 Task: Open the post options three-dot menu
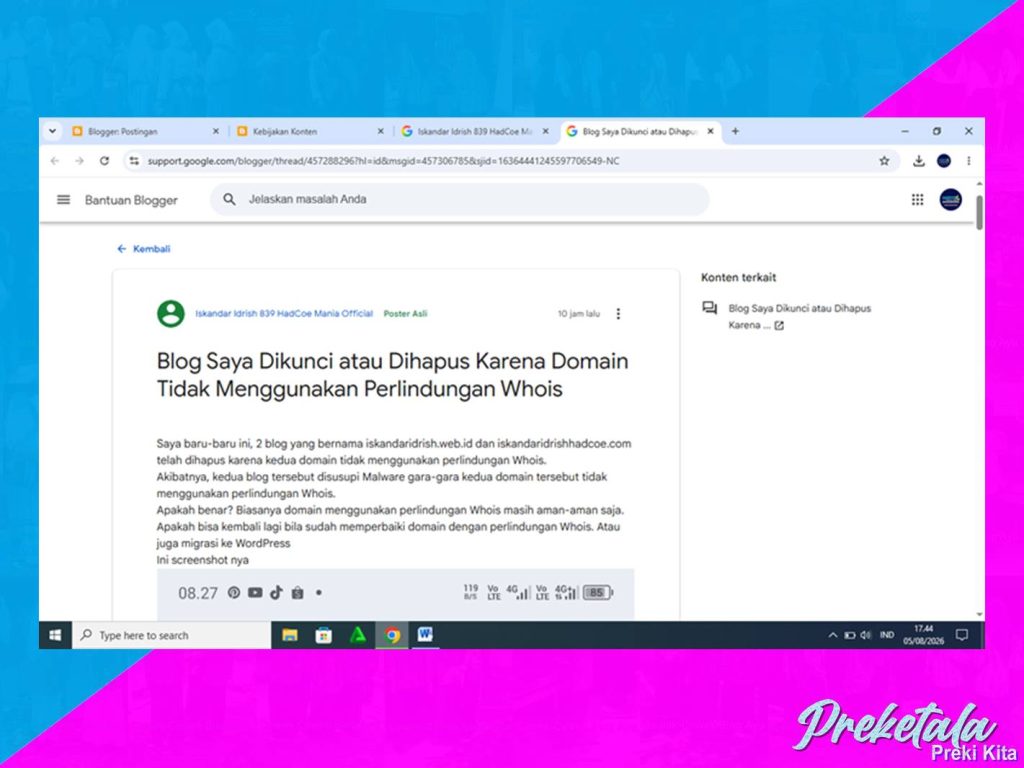618,314
